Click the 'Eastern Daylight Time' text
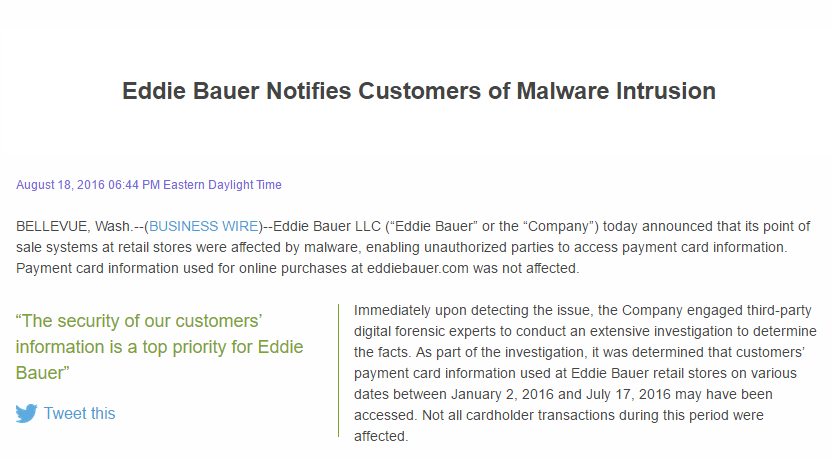This screenshot has height=459, width=833. point(222,185)
